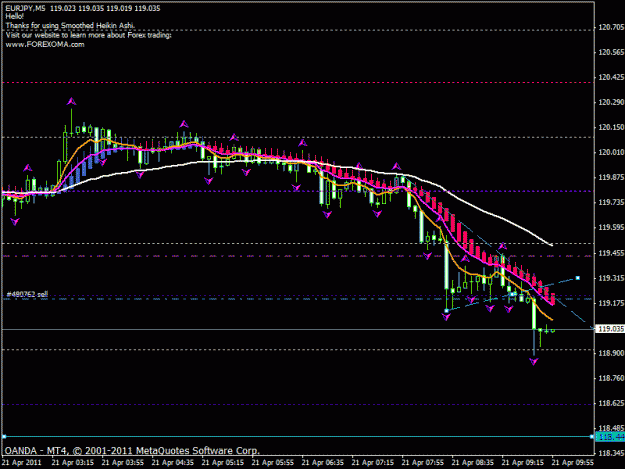625x469 pixels.
Task: Click the 119.455 price scale label
Action: click(611, 253)
